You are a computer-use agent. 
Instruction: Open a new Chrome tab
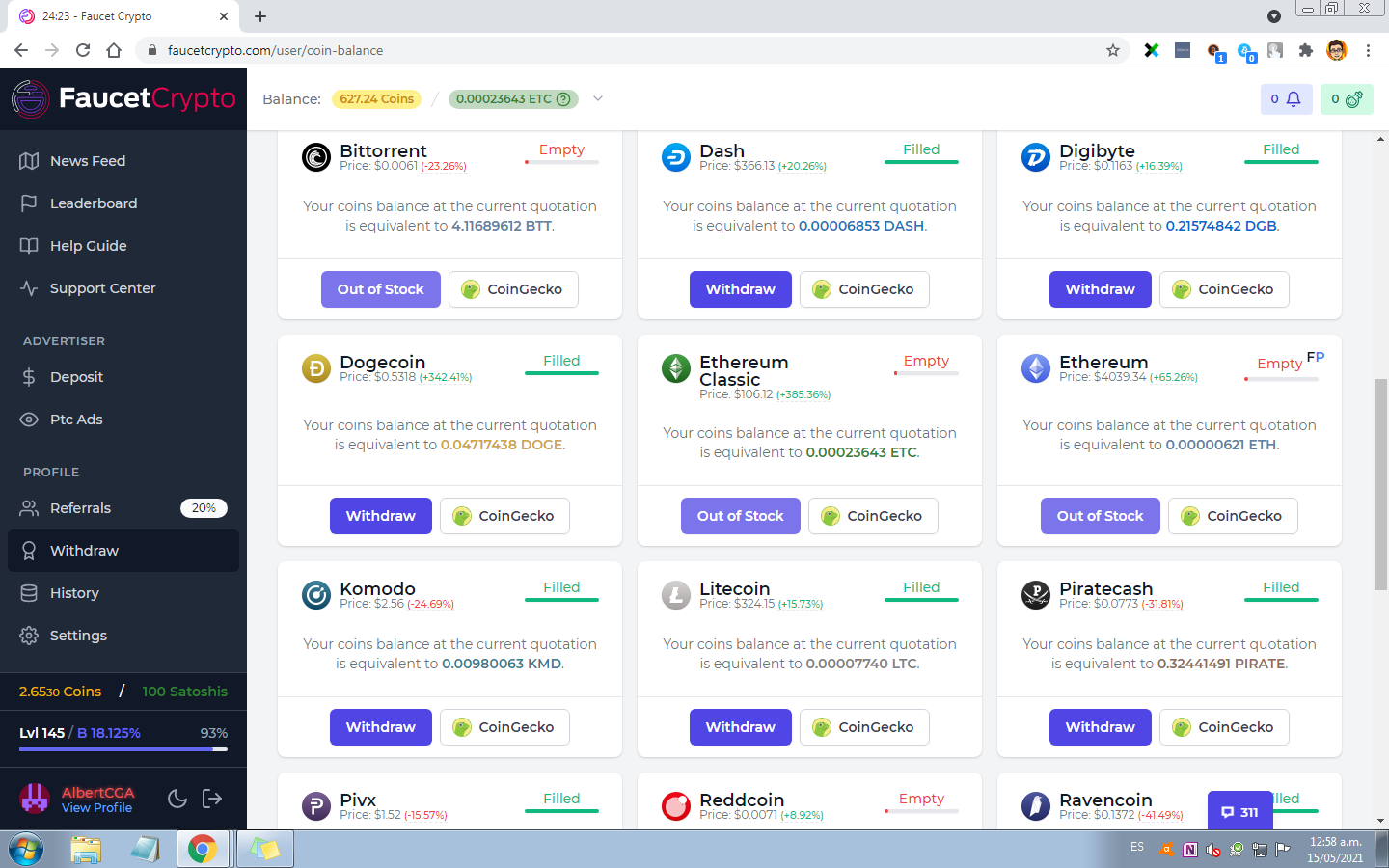click(260, 16)
